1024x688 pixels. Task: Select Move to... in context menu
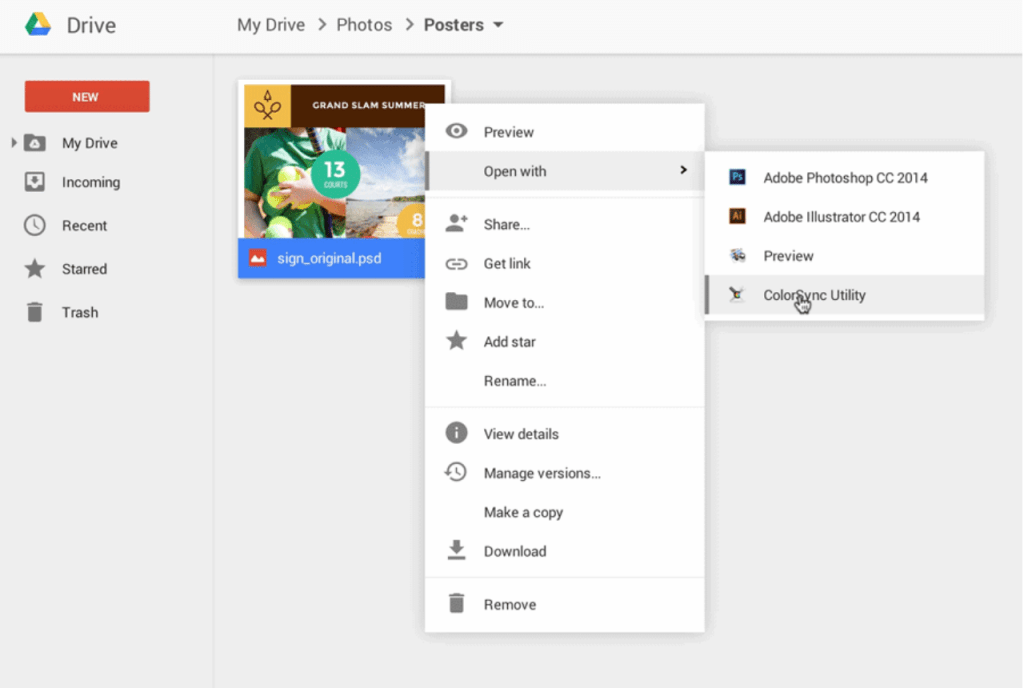(x=513, y=303)
